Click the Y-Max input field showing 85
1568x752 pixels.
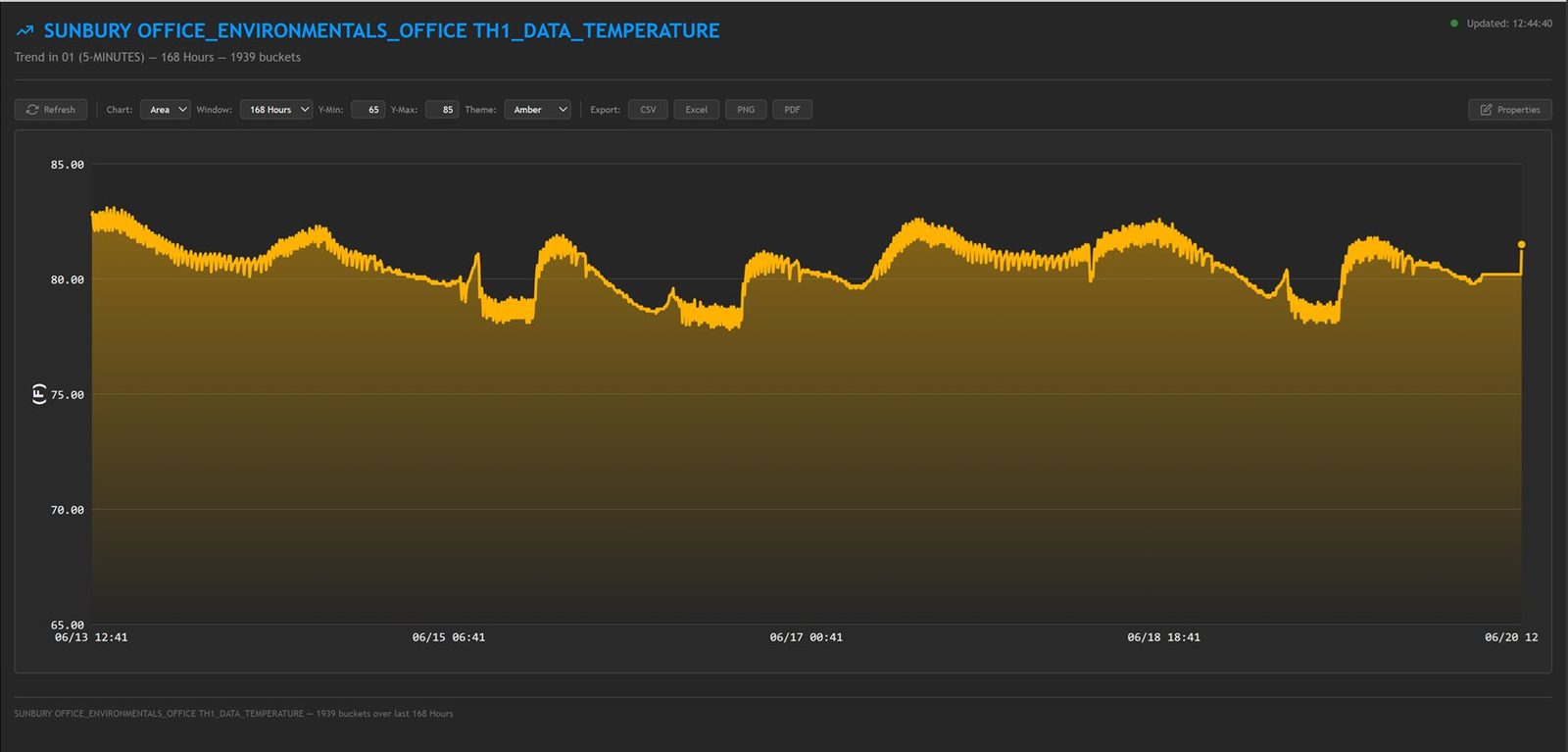point(442,110)
